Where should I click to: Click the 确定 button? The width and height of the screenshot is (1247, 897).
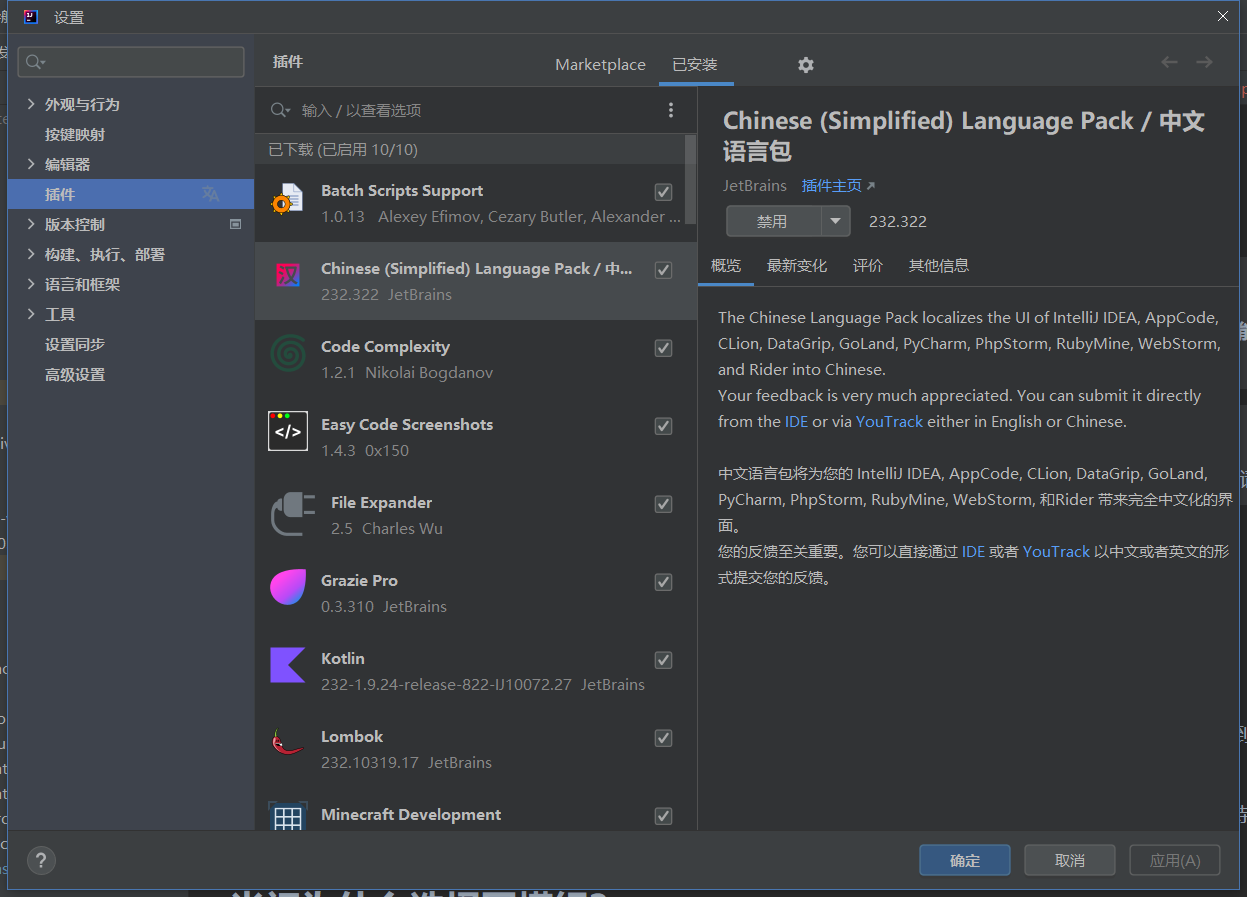(x=964, y=860)
